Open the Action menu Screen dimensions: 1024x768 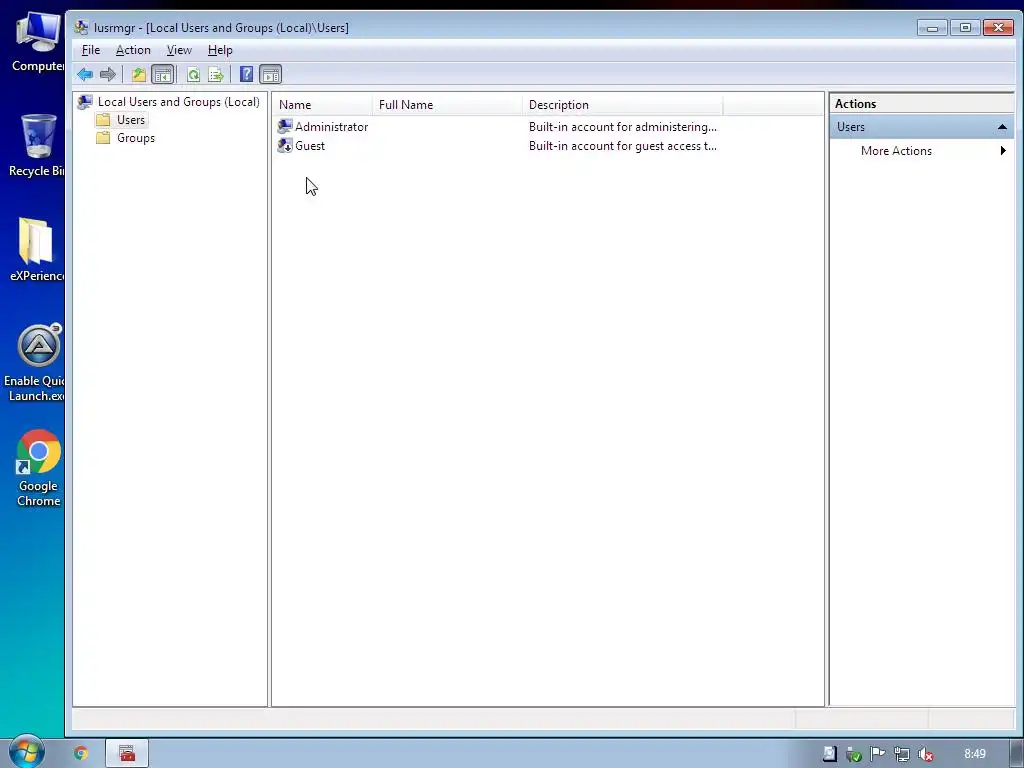pos(133,50)
